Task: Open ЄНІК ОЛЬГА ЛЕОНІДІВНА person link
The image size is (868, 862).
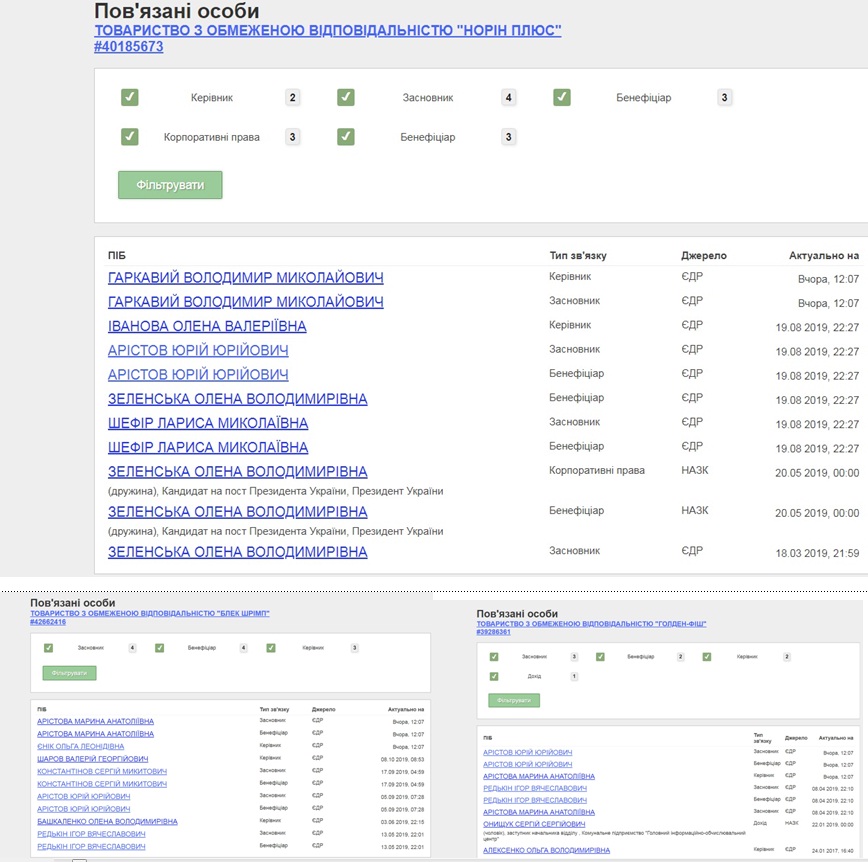Action: (x=80, y=746)
